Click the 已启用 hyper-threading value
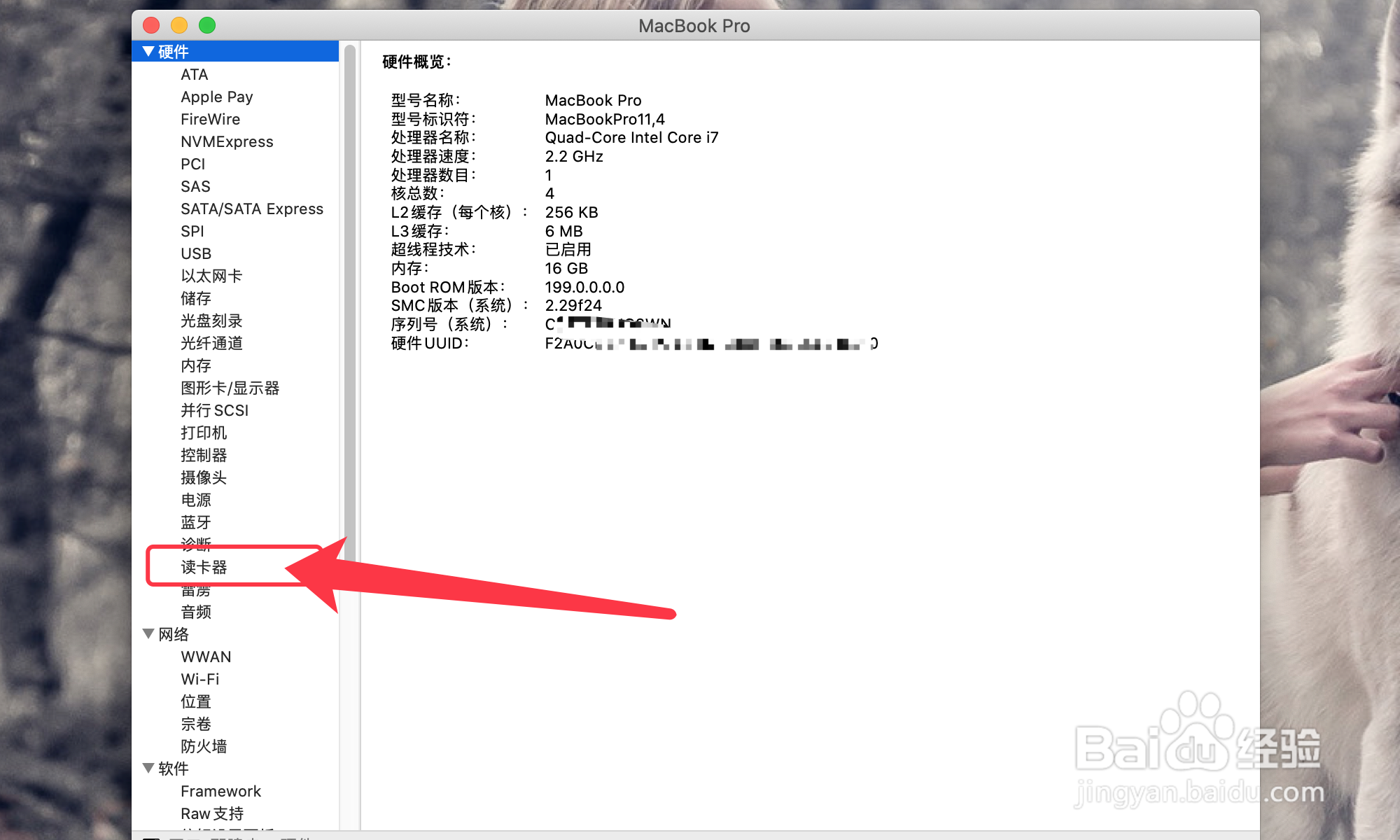 pos(568,249)
